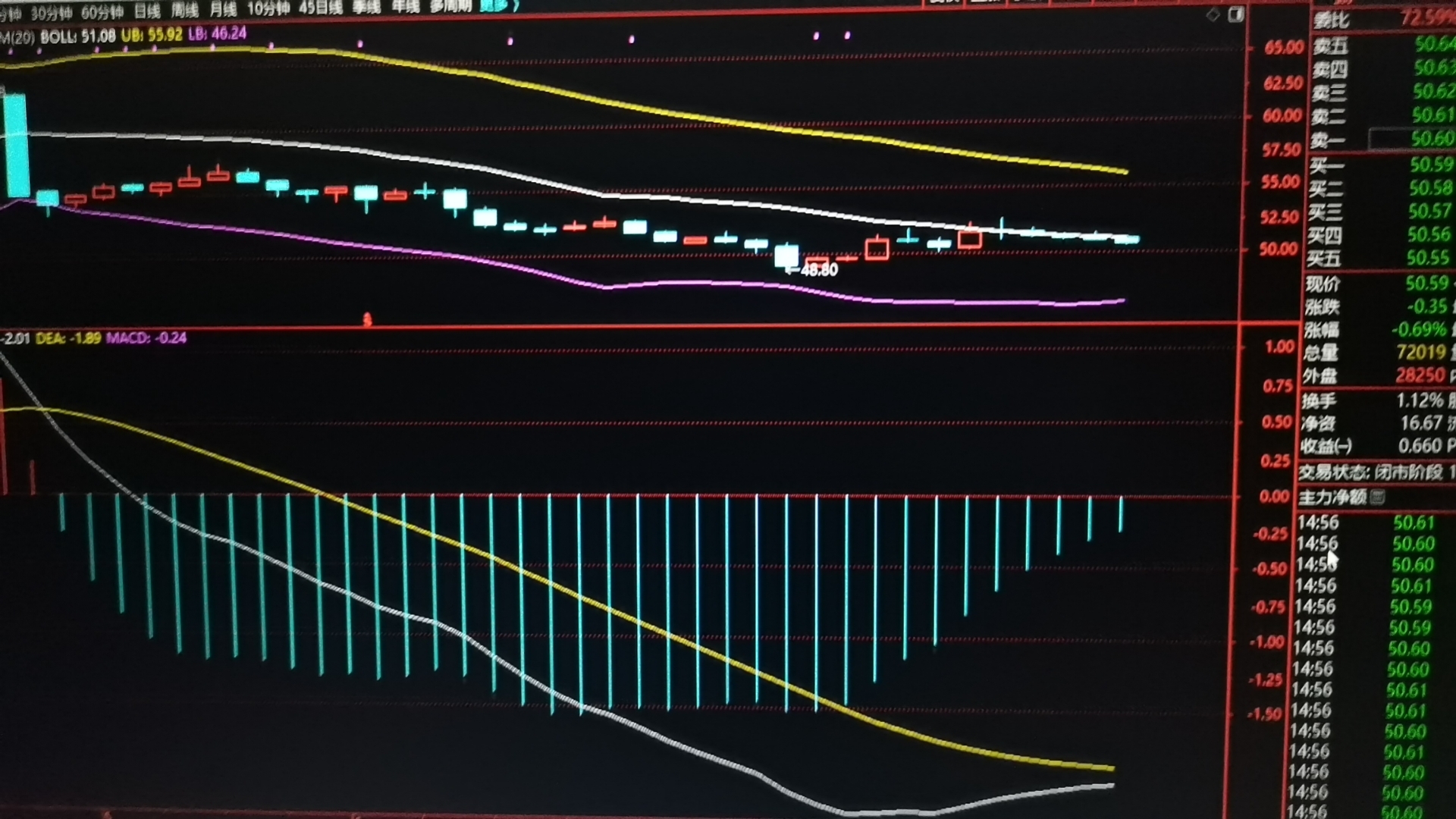The image size is (1456, 819).
Task: Select the 周线 weekly chart tab
Action: pos(185,11)
